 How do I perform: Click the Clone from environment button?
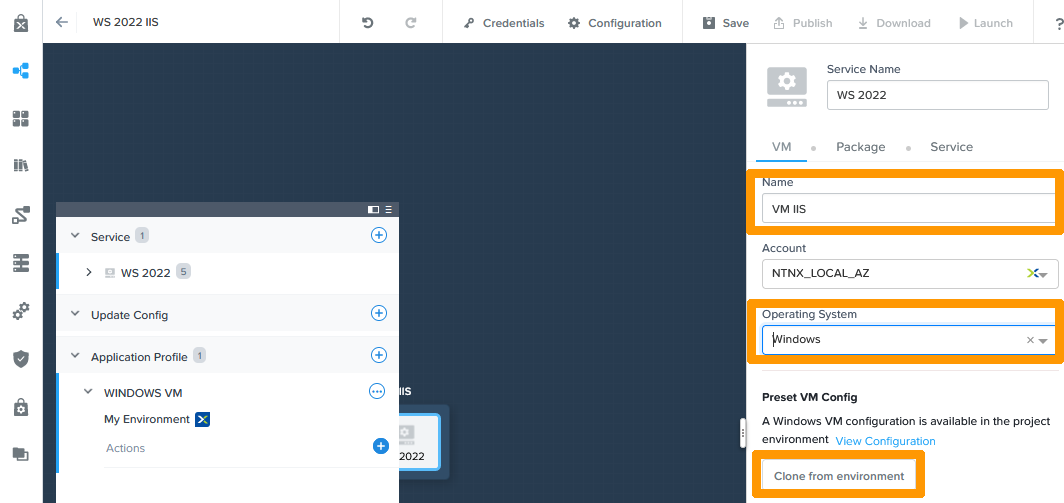click(838, 476)
